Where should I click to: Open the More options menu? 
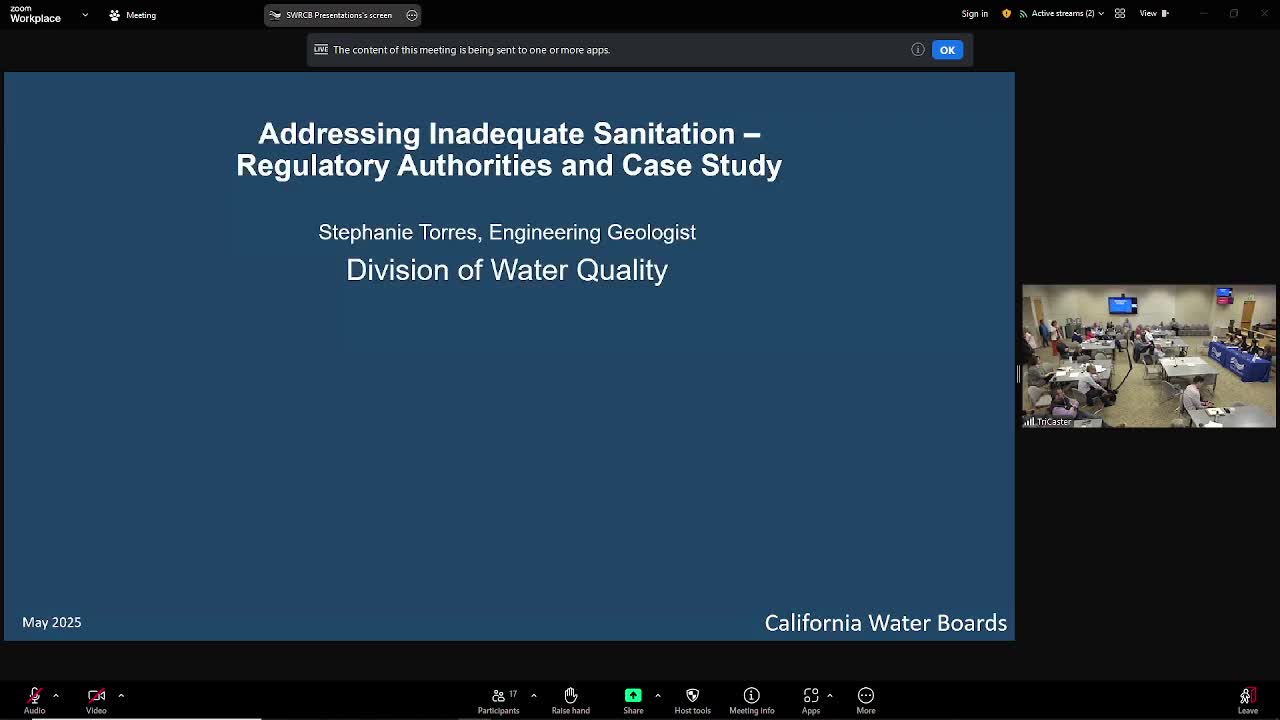pyautogui.click(x=866, y=700)
